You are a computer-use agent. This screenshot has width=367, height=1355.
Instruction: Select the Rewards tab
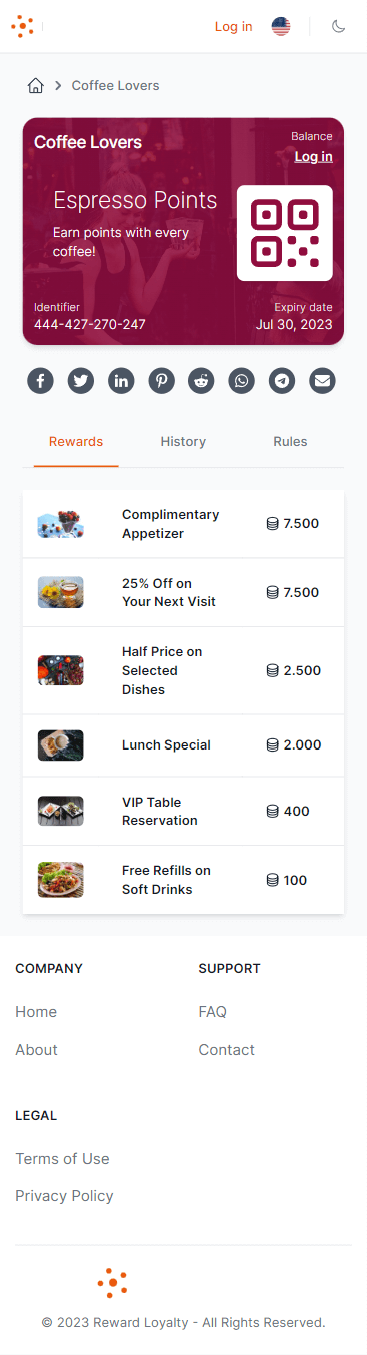click(76, 442)
